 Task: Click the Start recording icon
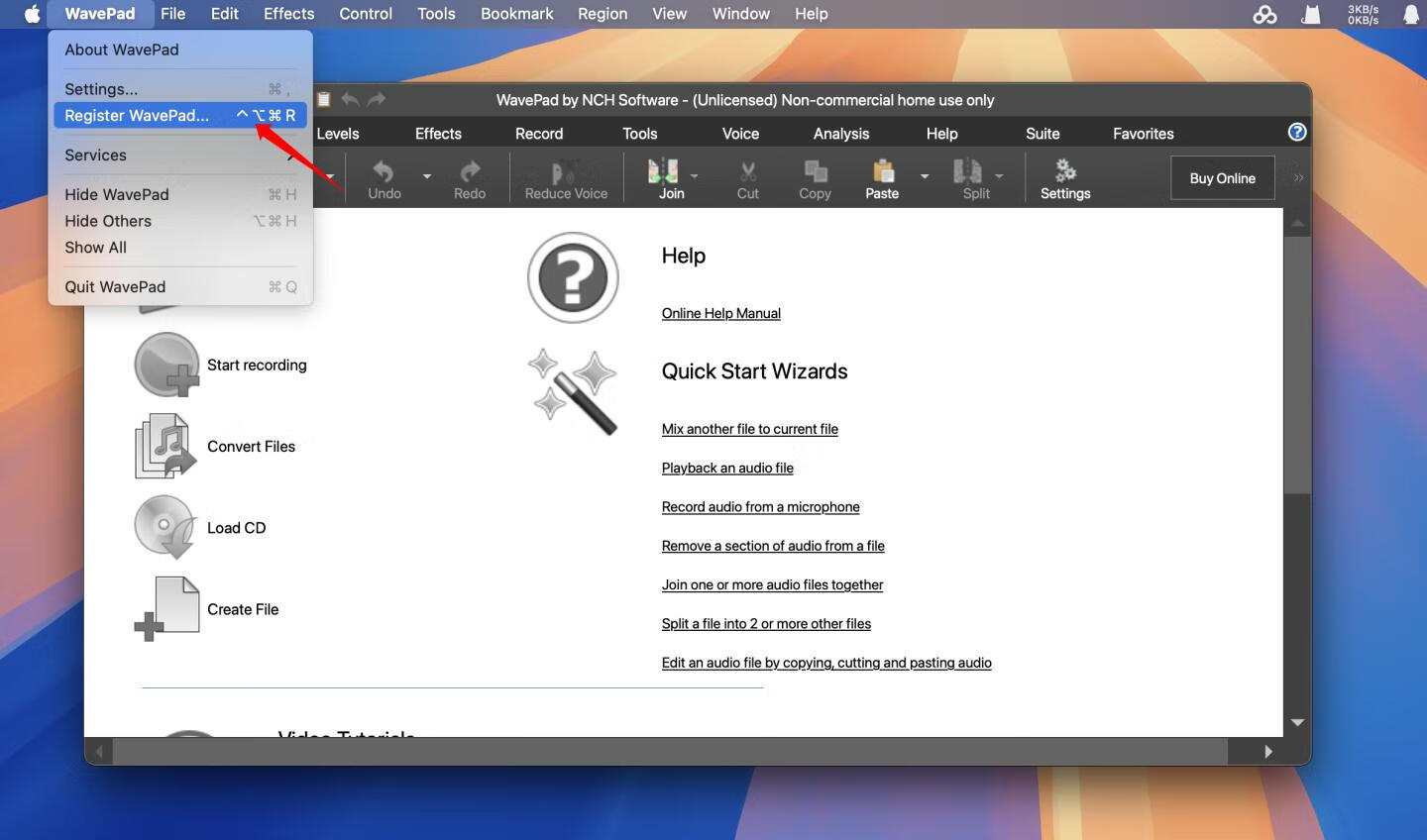[167, 365]
